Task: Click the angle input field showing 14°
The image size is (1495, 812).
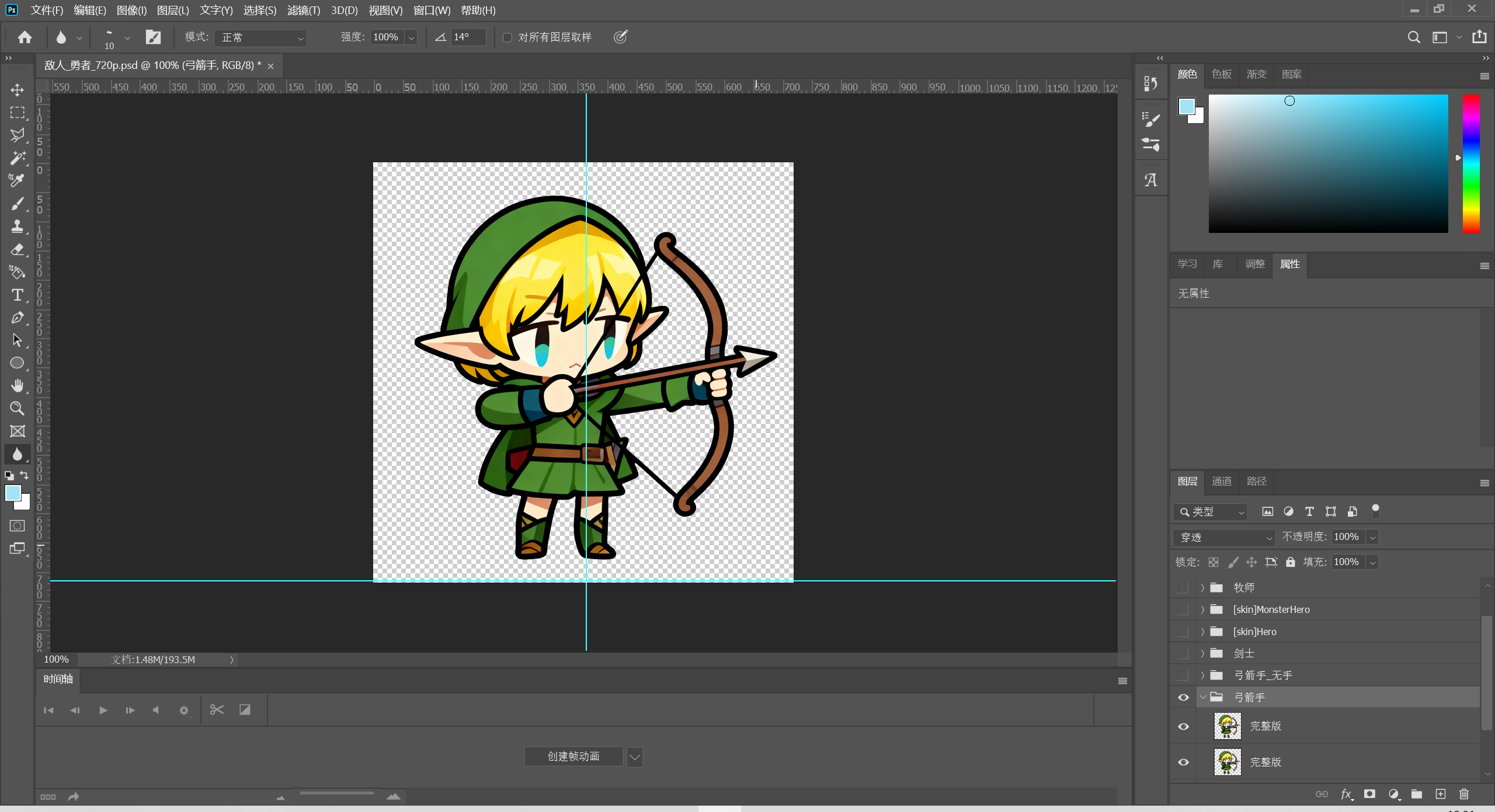Action: (468, 37)
